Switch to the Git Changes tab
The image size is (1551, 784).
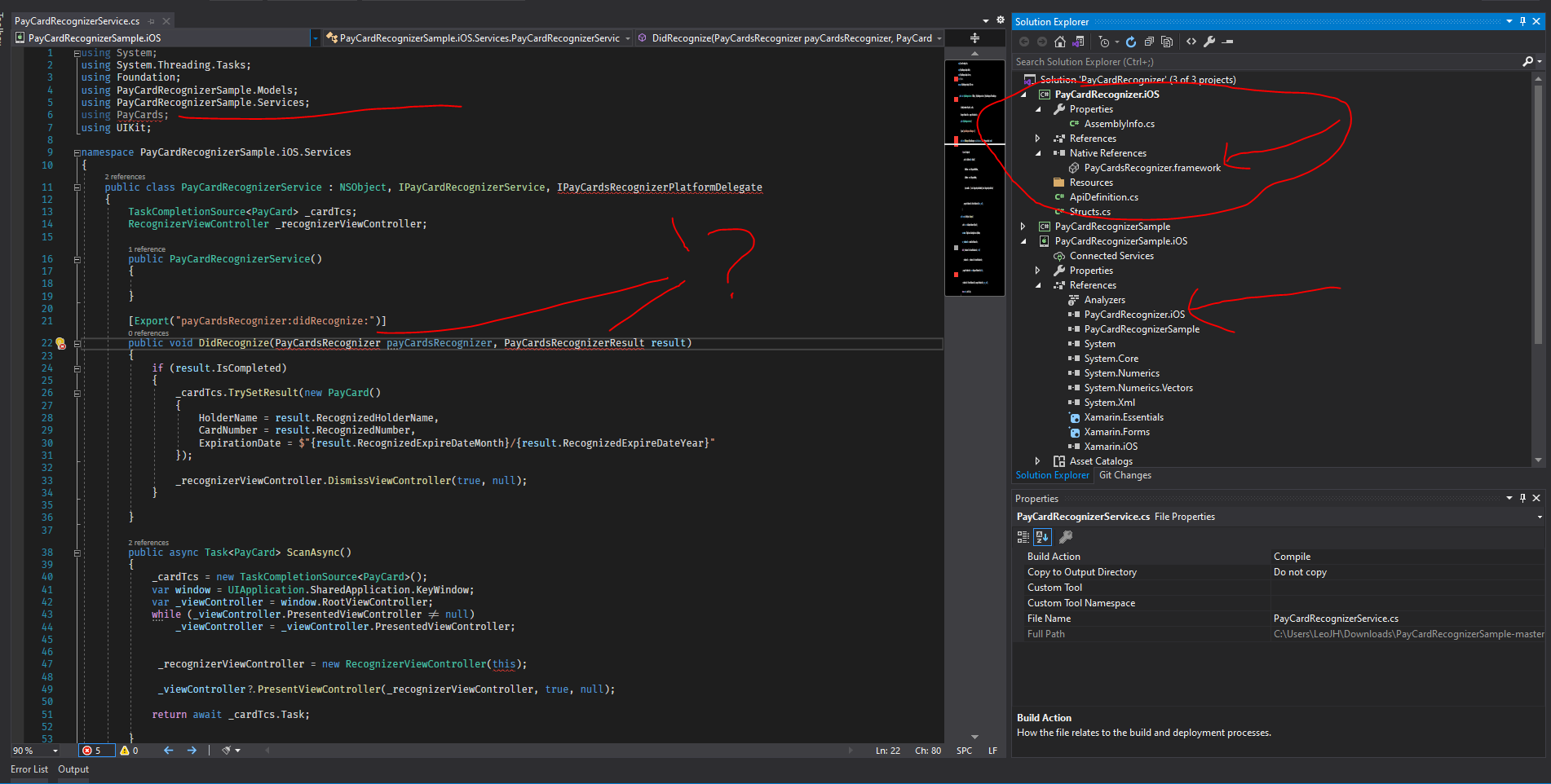(x=1125, y=475)
